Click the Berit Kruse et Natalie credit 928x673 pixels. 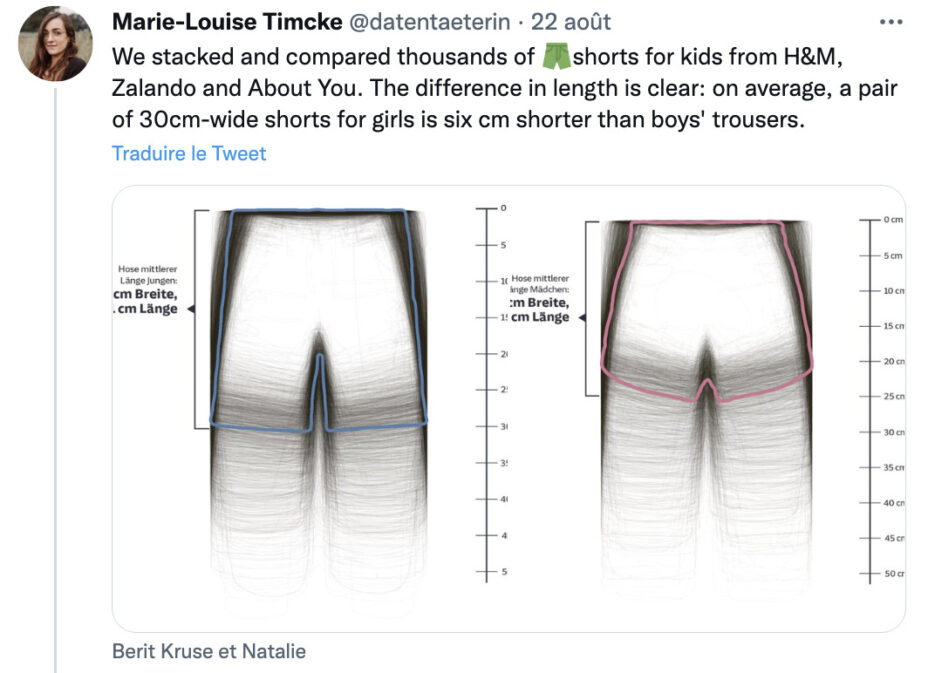click(209, 651)
